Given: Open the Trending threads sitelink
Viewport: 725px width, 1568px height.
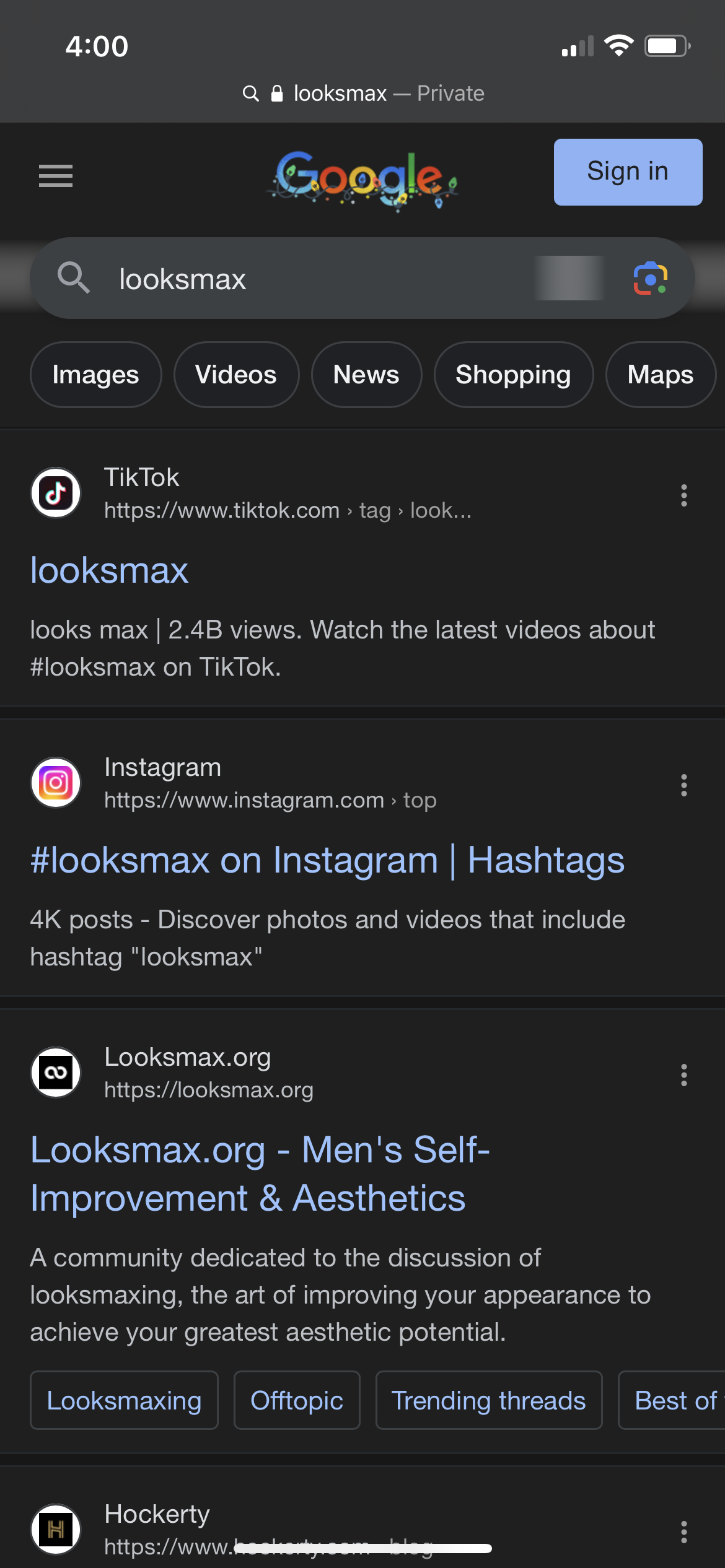Looking at the screenshot, I should tap(489, 1400).
